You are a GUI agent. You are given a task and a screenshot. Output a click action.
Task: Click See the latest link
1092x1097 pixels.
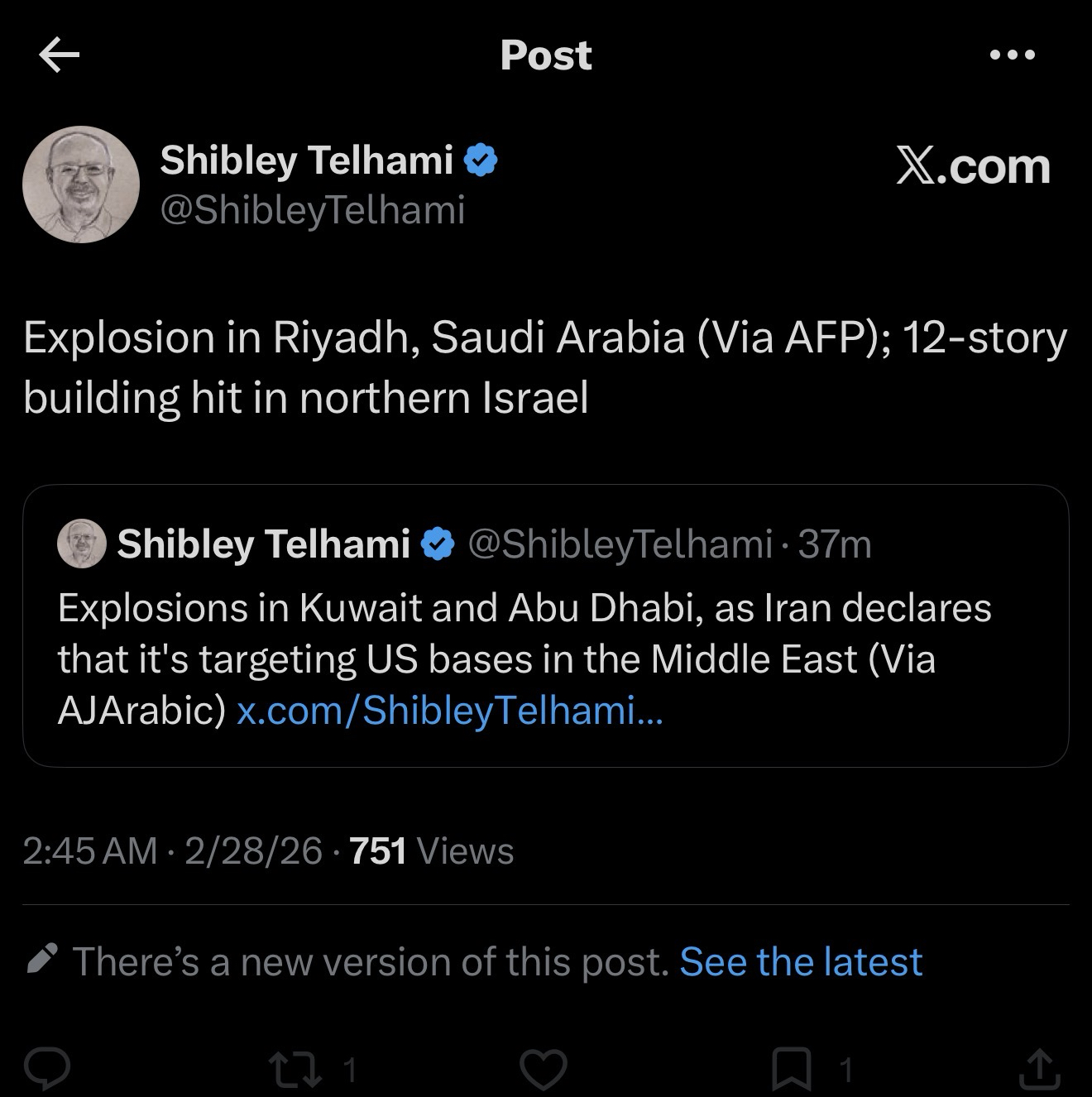click(800, 961)
